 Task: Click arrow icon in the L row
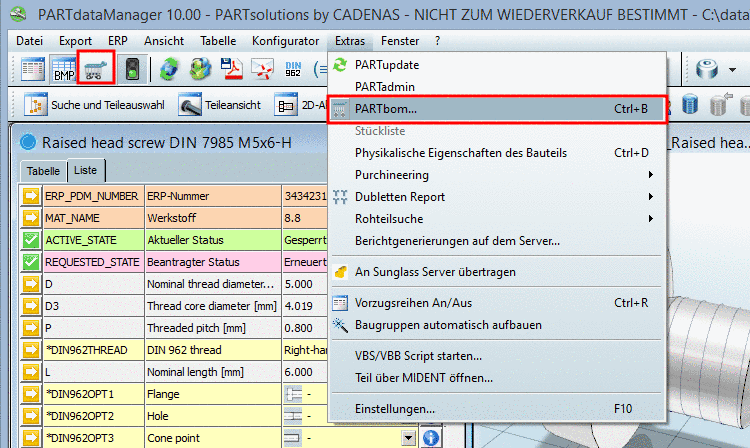click(31, 372)
